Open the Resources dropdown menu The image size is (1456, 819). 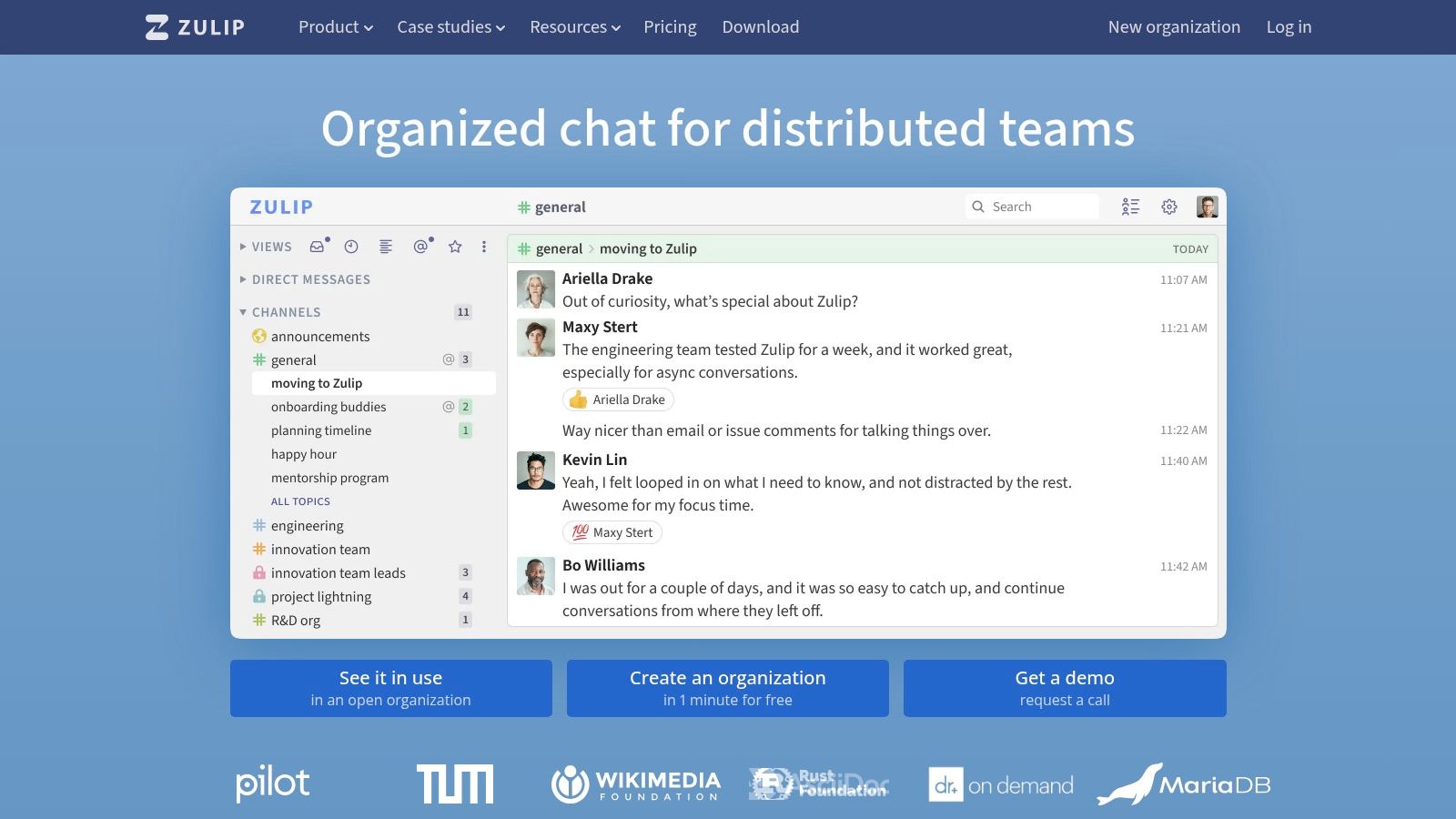tap(575, 27)
